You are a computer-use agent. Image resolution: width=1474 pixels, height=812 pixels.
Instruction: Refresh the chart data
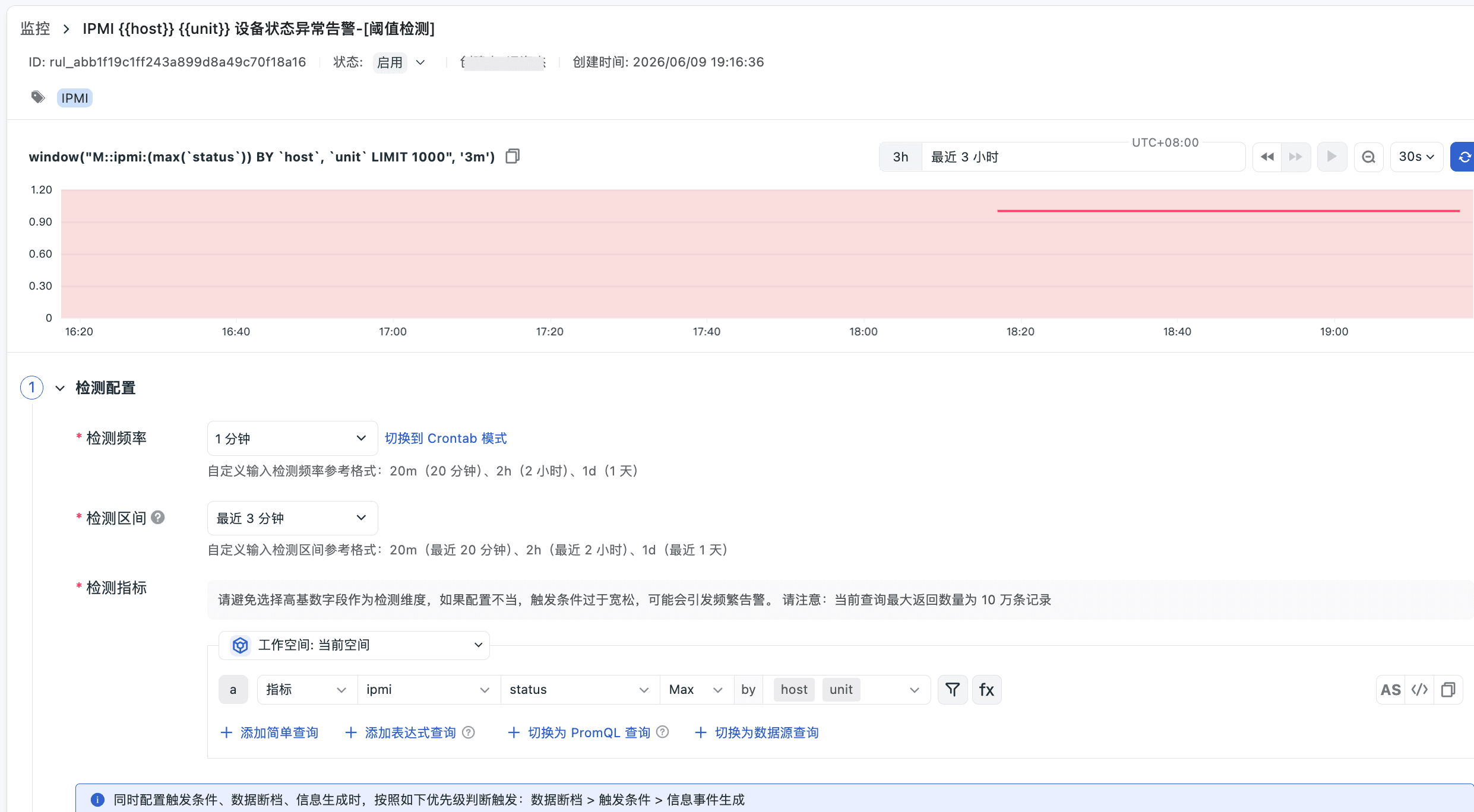[x=1463, y=157]
